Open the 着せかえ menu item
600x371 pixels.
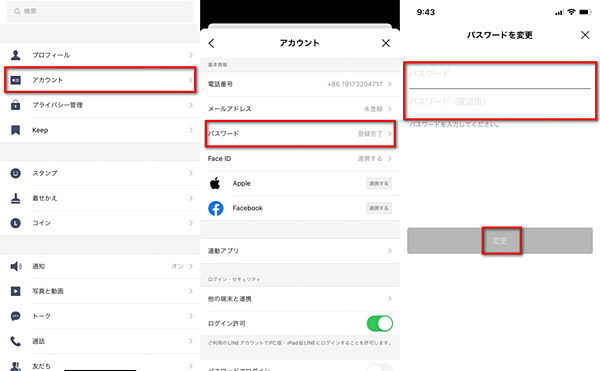tap(100, 198)
